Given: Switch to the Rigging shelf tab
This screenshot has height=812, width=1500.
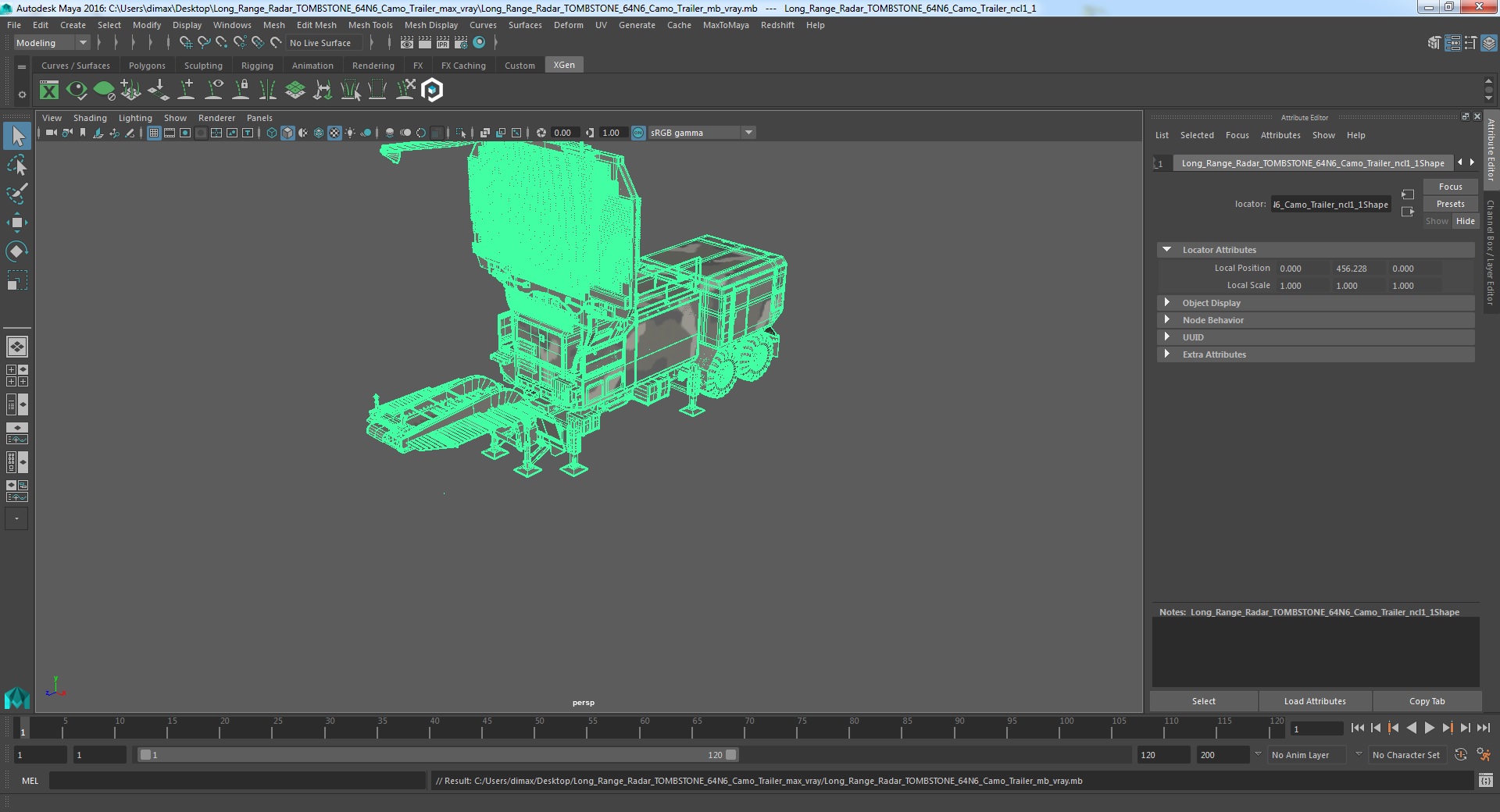Looking at the screenshot, I should 257,66.
